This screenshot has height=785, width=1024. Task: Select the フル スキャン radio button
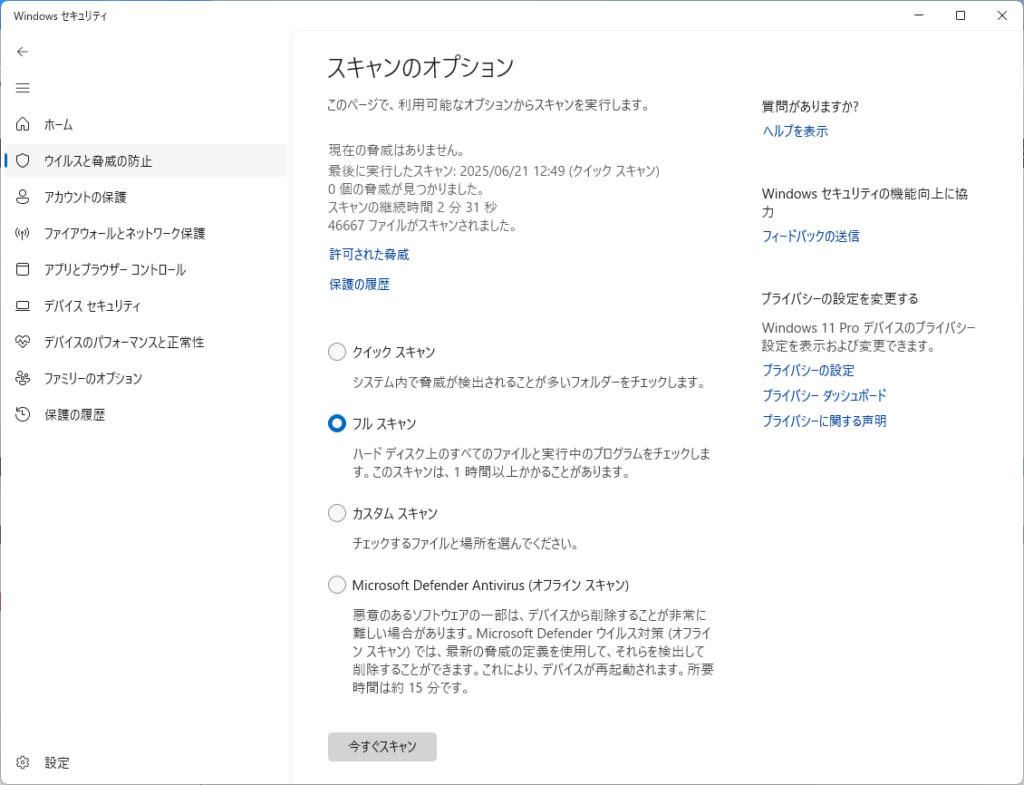(337, 424)
